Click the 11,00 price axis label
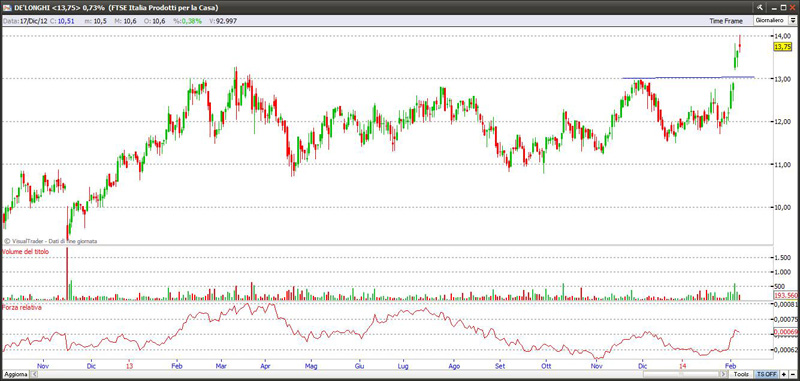Image resolution: width=800 pixels, height=381 pixels. 783,164
